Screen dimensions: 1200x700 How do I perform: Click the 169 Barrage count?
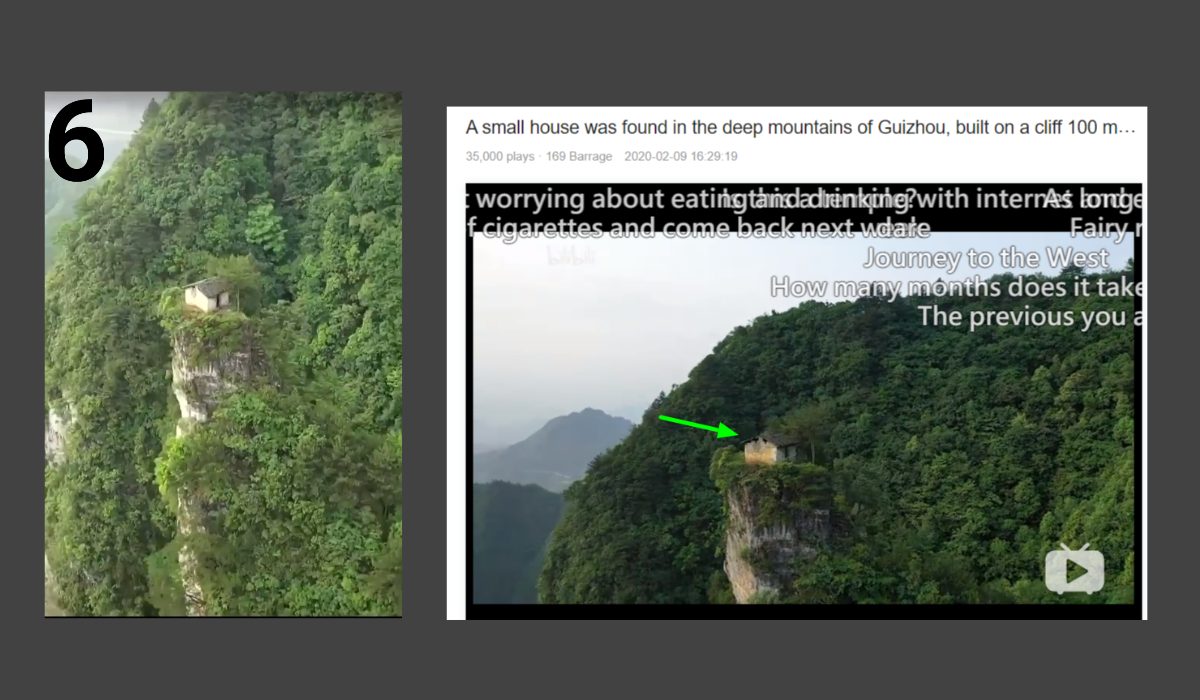[x=579, y=156]
